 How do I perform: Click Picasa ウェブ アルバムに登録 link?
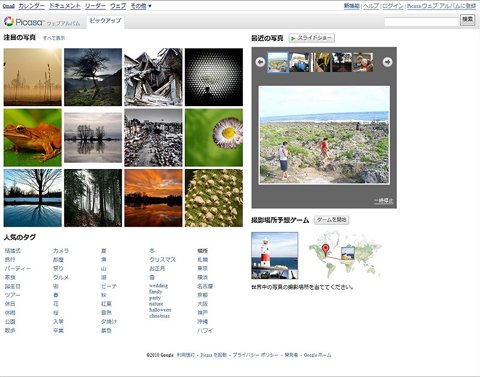point(441,6)
